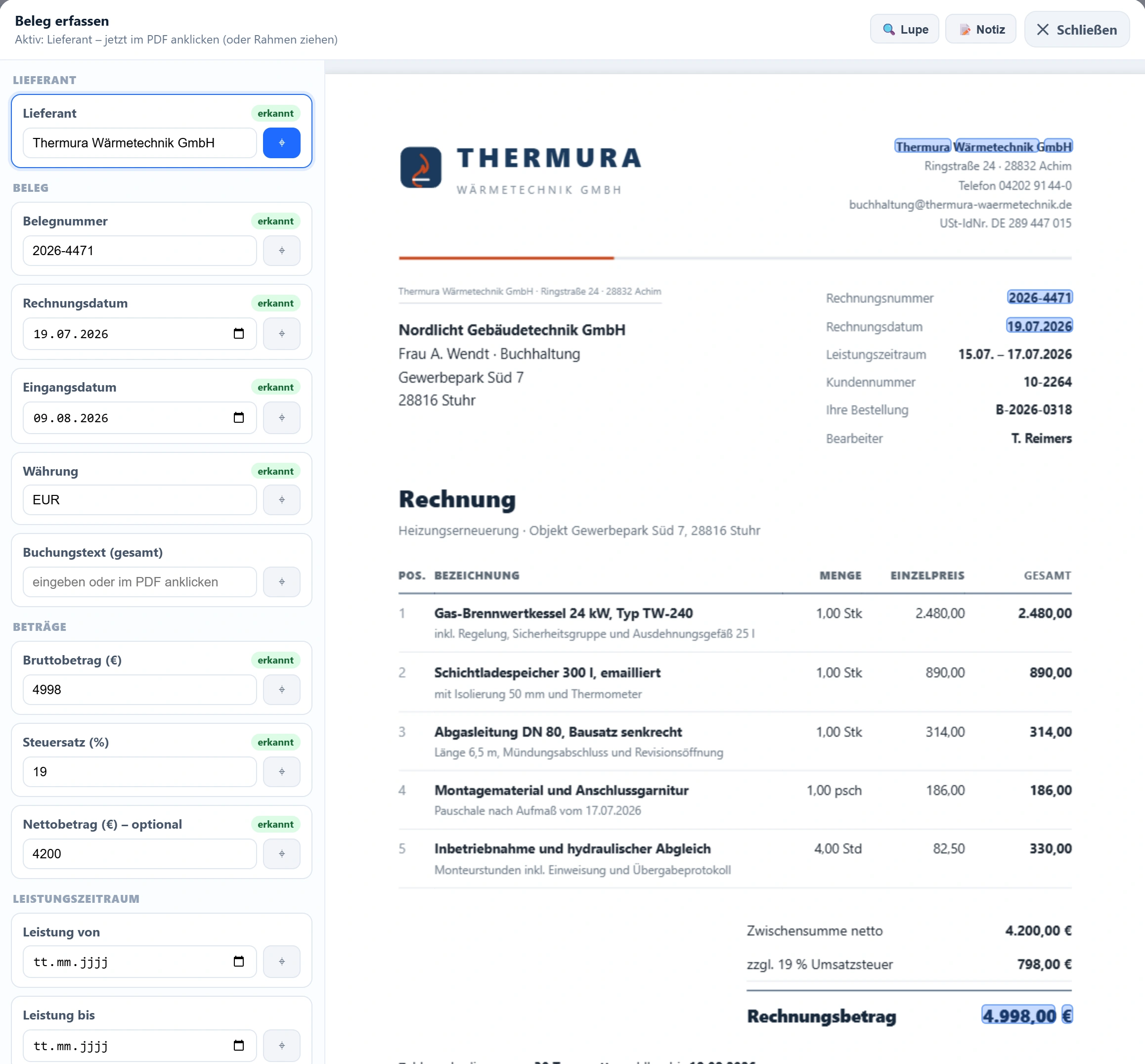Click the Währung field containing EUR
This screenshot has width=1145, height=1064.
click(140, 500)
